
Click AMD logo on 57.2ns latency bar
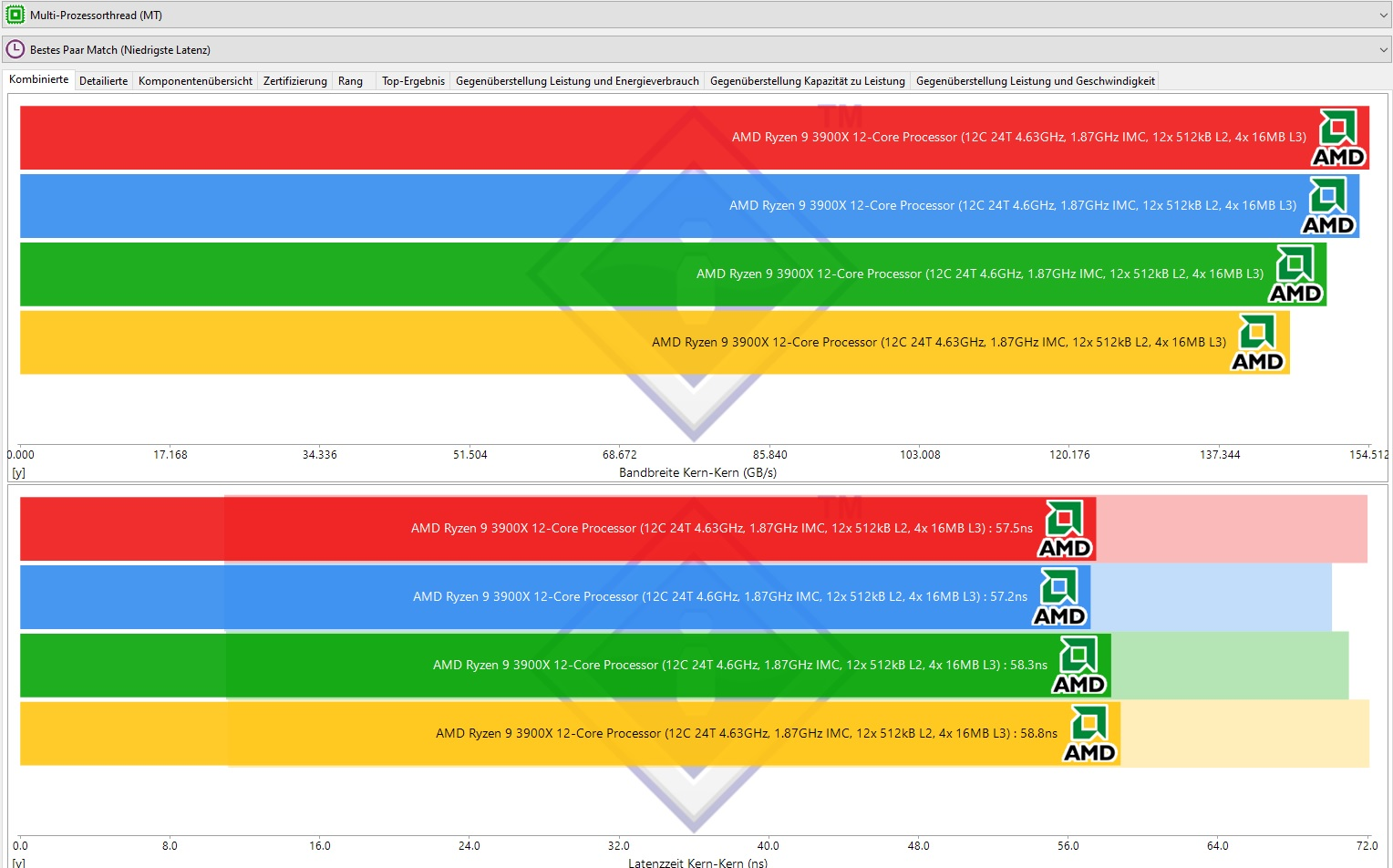coord(1059,597)
